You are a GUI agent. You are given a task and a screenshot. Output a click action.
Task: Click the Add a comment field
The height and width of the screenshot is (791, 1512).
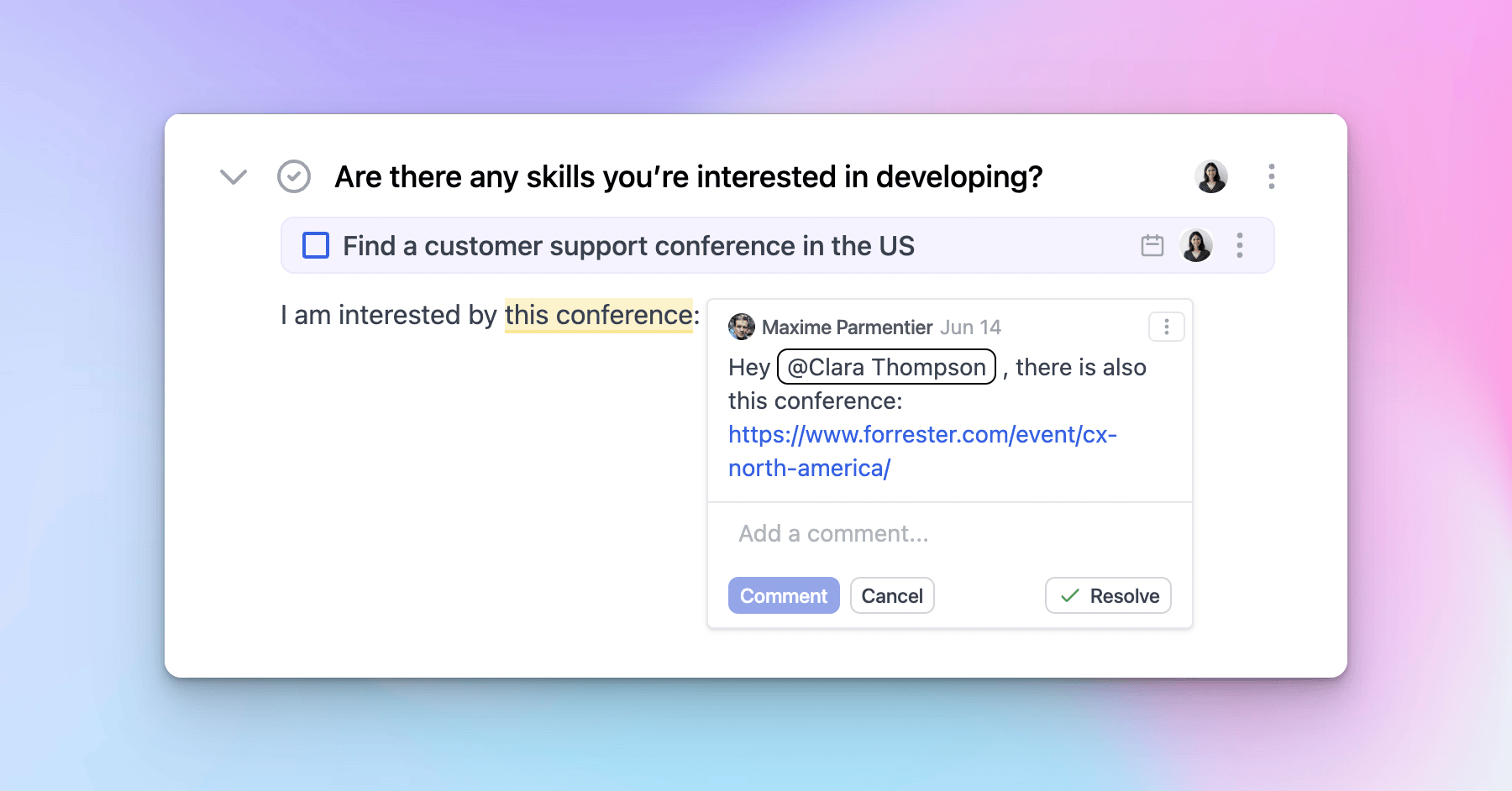pyautogui.click(x=832, y=533)
